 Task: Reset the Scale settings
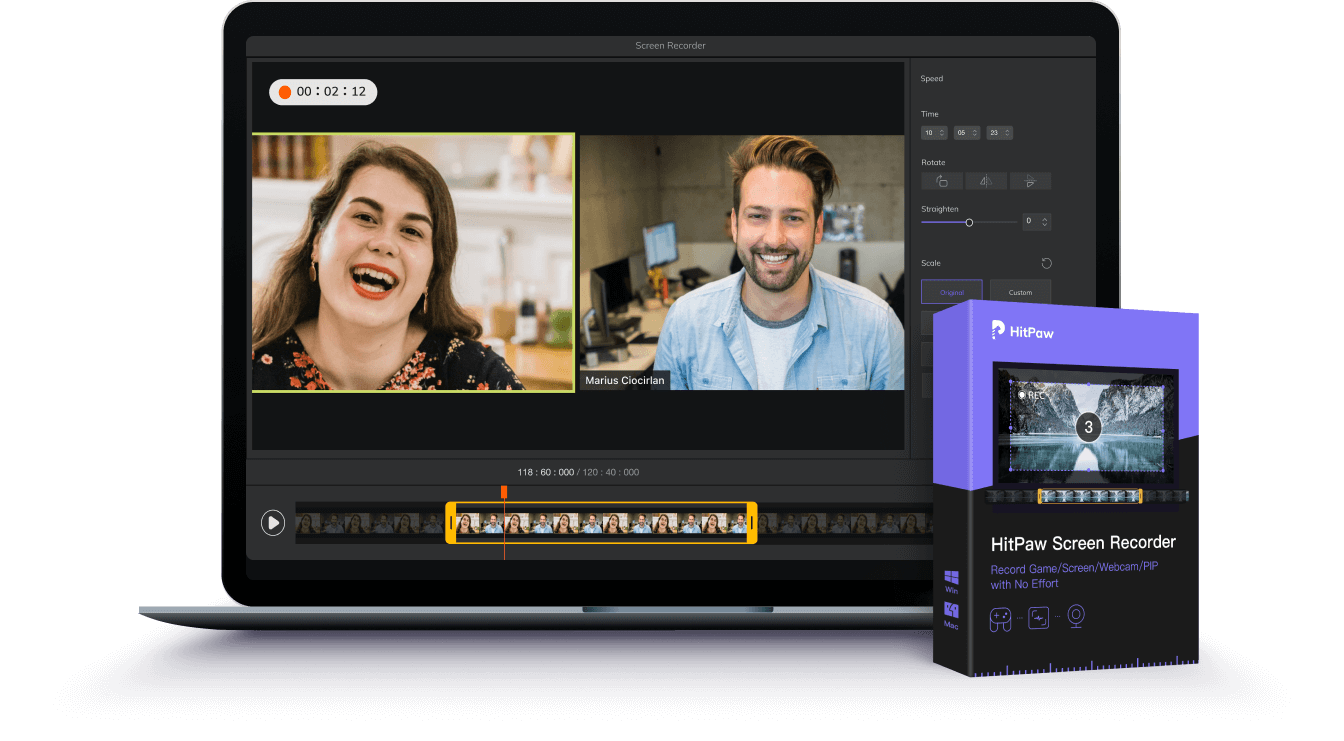click(x=1046, y=263)
